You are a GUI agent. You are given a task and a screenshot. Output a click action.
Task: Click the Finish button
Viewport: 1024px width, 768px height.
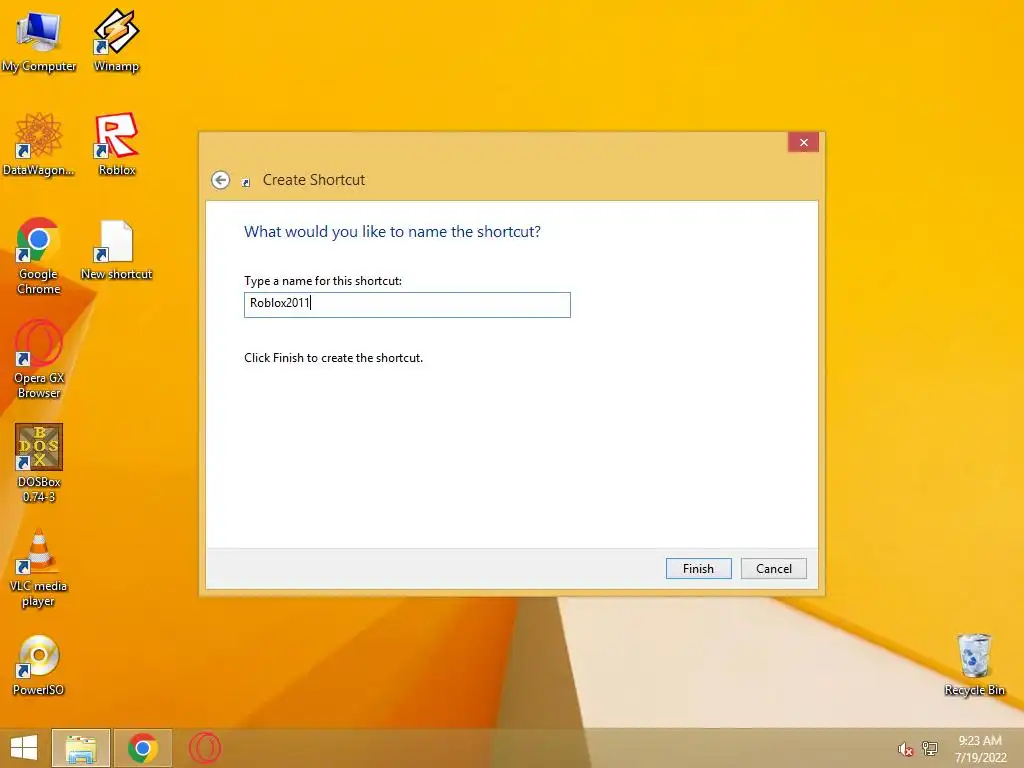coord(698,569)
